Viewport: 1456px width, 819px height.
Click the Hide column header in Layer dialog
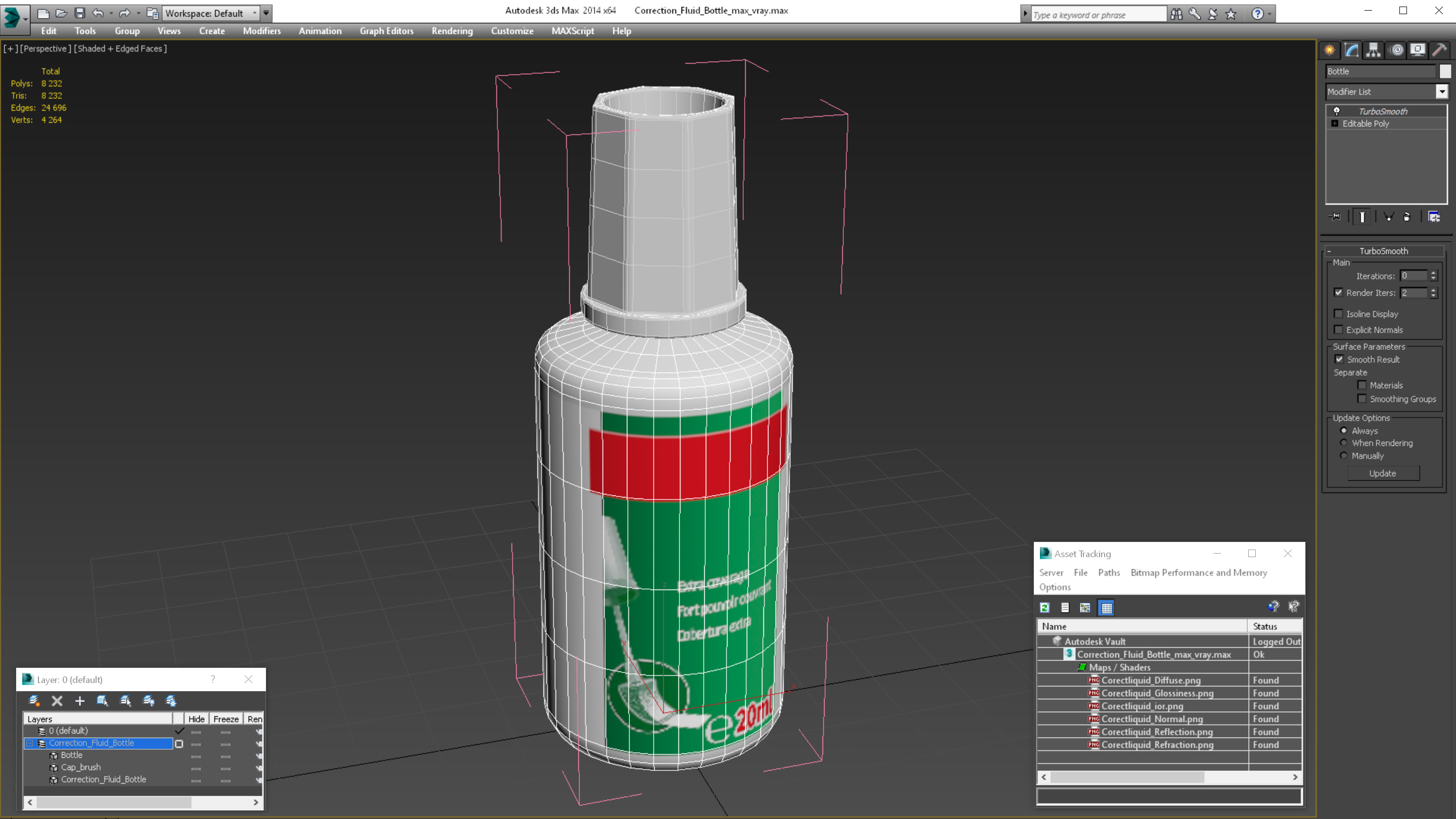[197, 719]
